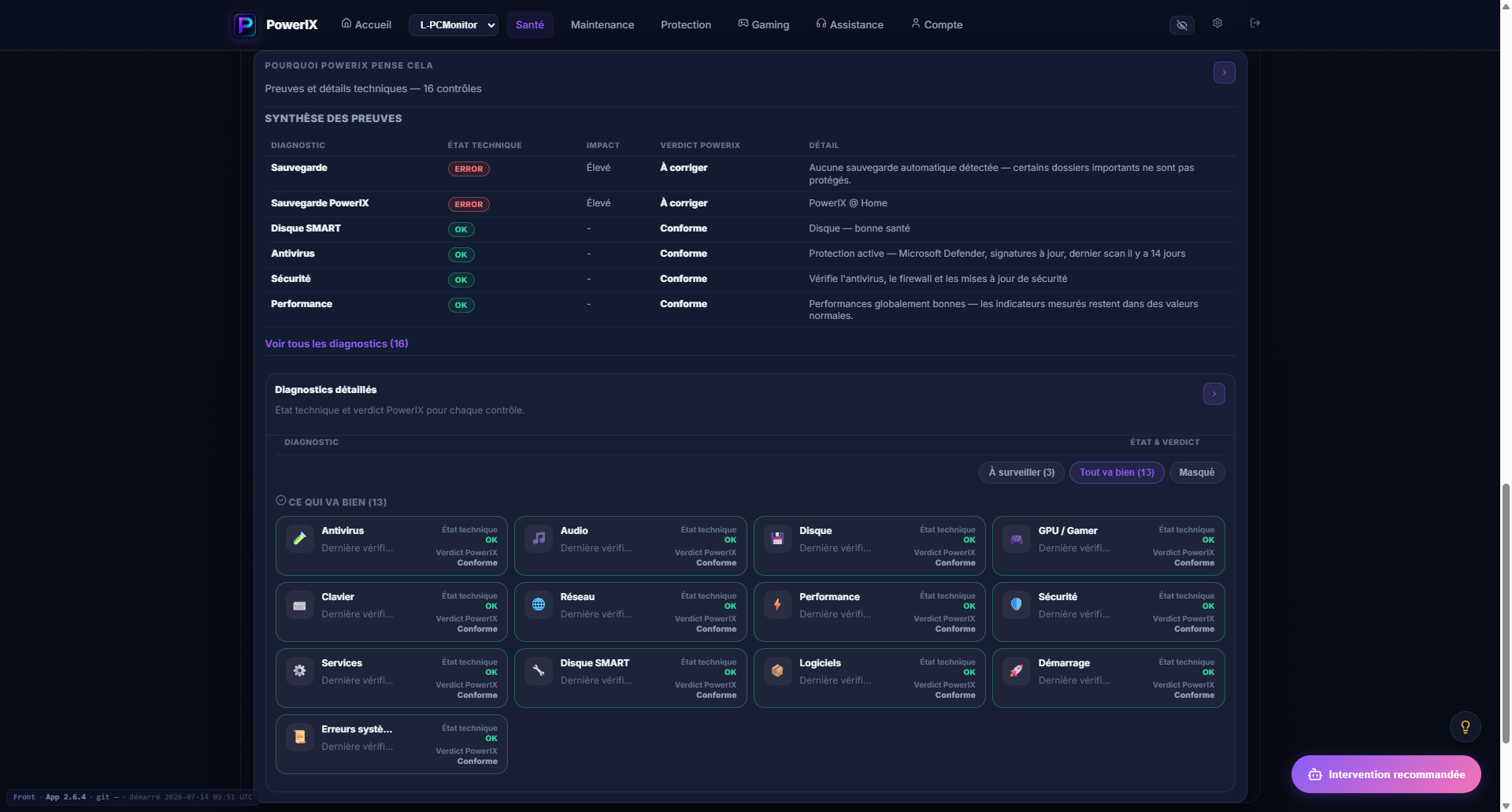Click the Diagnostic column header in synthesis table
Screen dimensions: 1512x812
tap(298, 146)
